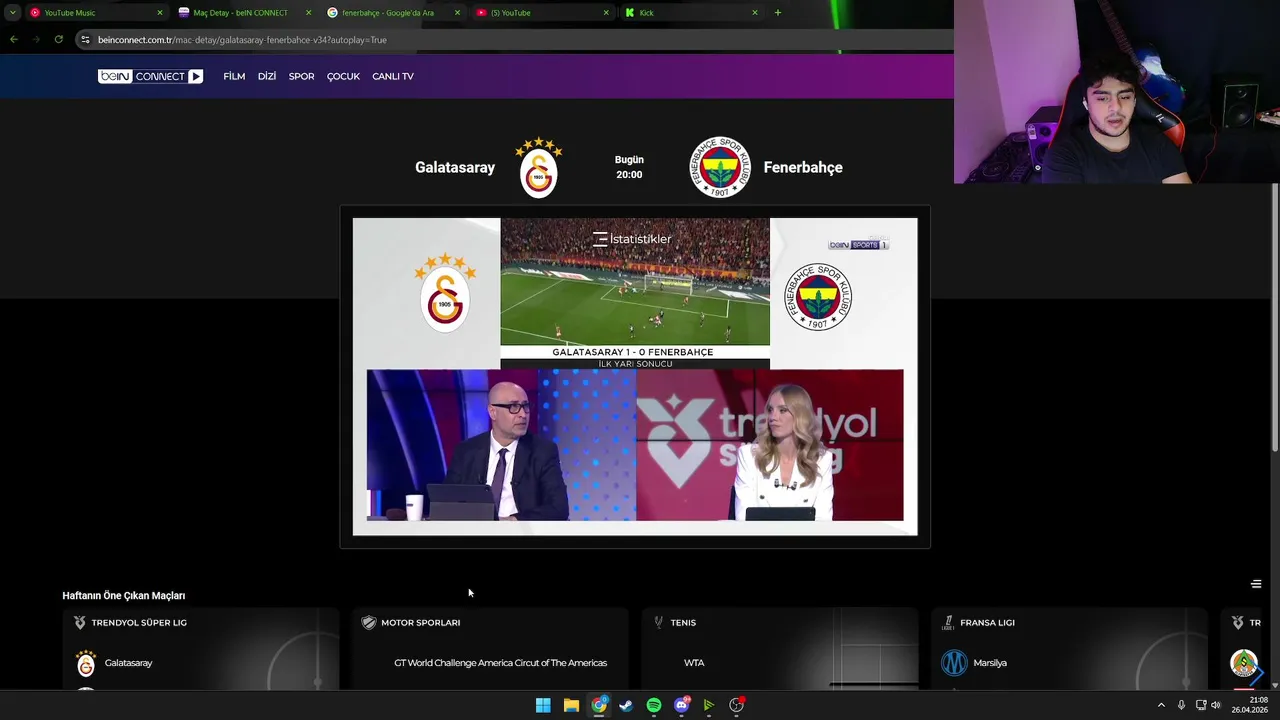Click the Trendyol Süper Lig league icon
1280x720 pixels.
[80, 622]
